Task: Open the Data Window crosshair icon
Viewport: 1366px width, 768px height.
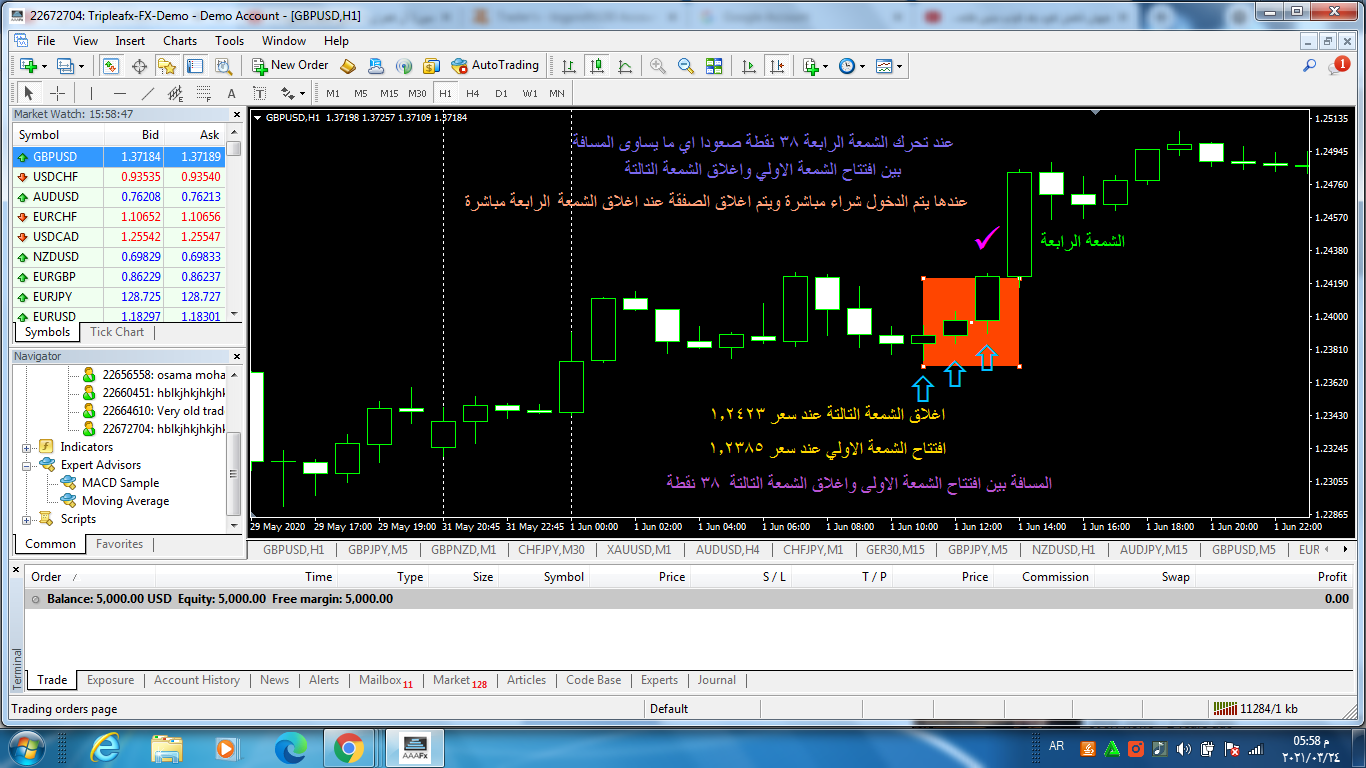Action: [x=139, y=66]
